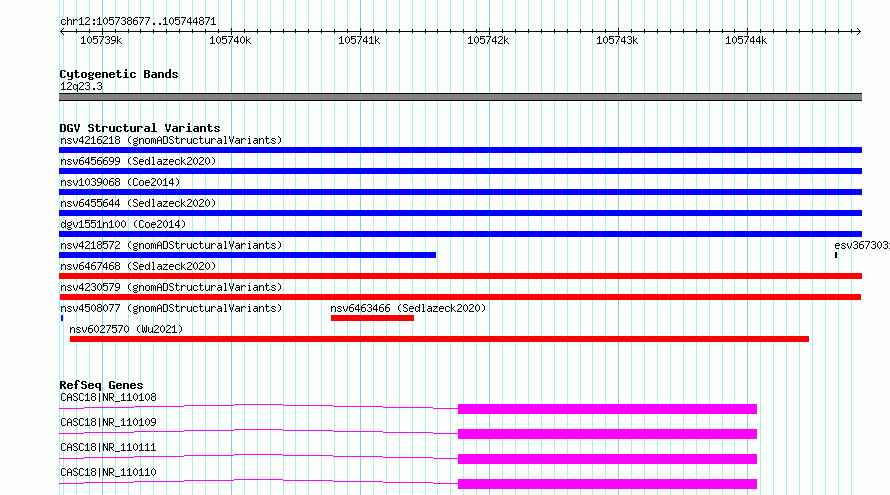The image size is (890, 495).
Task: Click the nsv6456699 (Sedlazeck2020) label
Action: coord(138,161)
